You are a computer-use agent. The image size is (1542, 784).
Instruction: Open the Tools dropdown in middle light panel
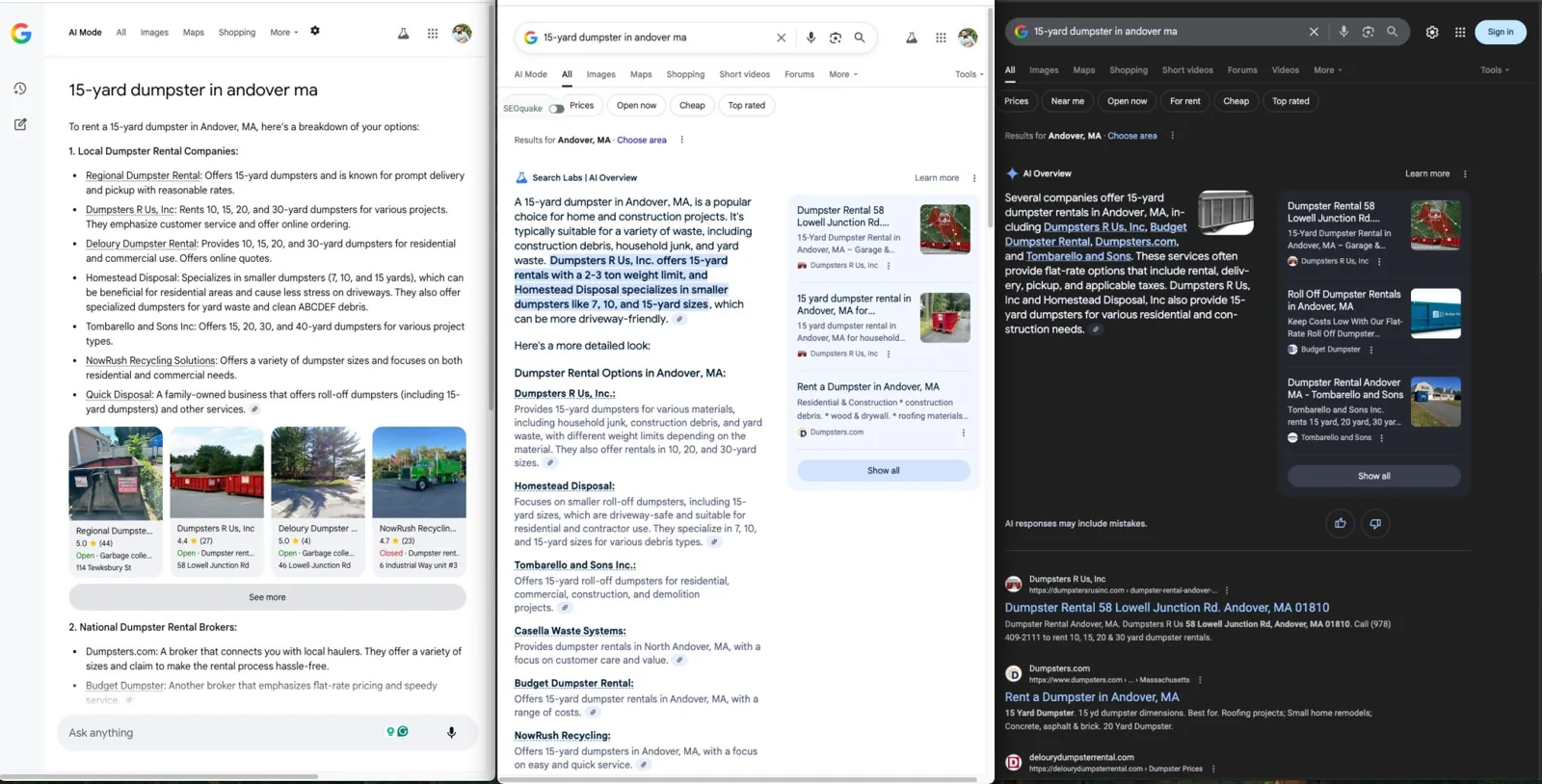tap(970, 74)
